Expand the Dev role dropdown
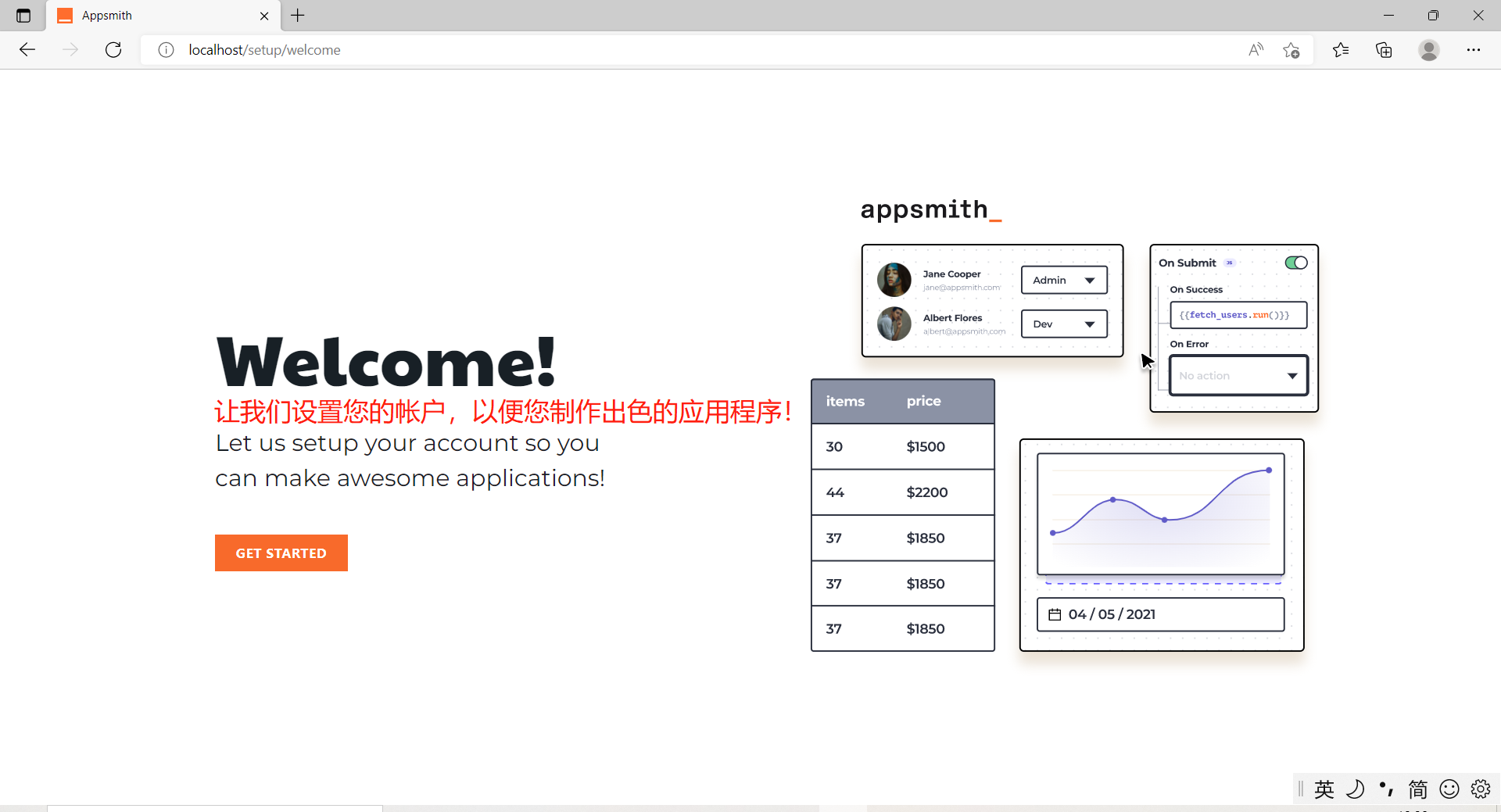The height and width of the screenshot is (812, 1501). tap(1063, 324)
